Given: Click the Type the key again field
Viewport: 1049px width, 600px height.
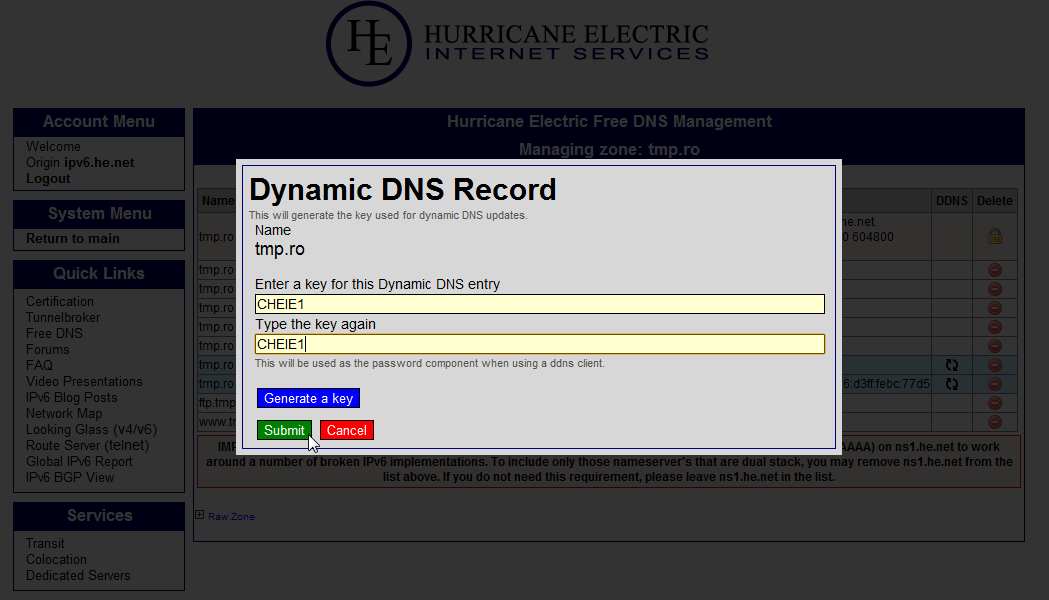Looking at the screenshot, I should [x=539, y=344].
